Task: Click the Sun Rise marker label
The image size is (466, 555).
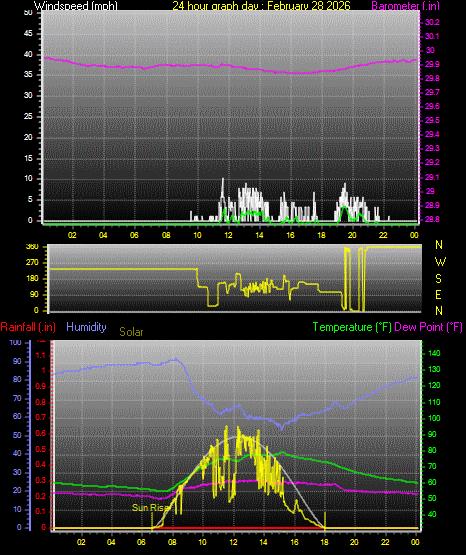Action: click(x=151, y=508)
